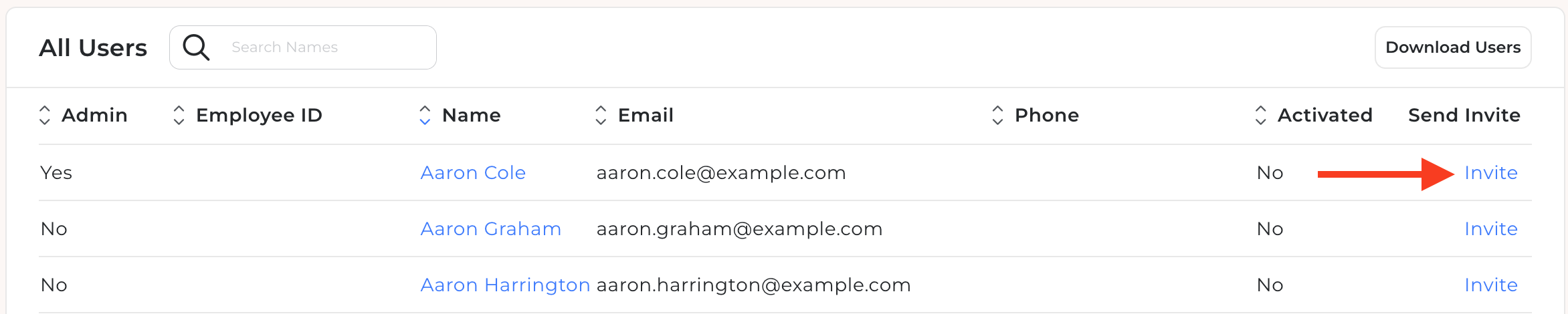This screenshot has height=314, width=1568.
Task: Click the Email column header label
Action: [646, 115]
